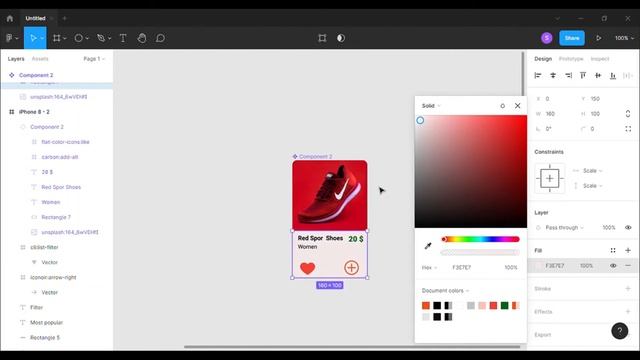
Task: Click align horizontal centers icon
Action: point(553,75)
